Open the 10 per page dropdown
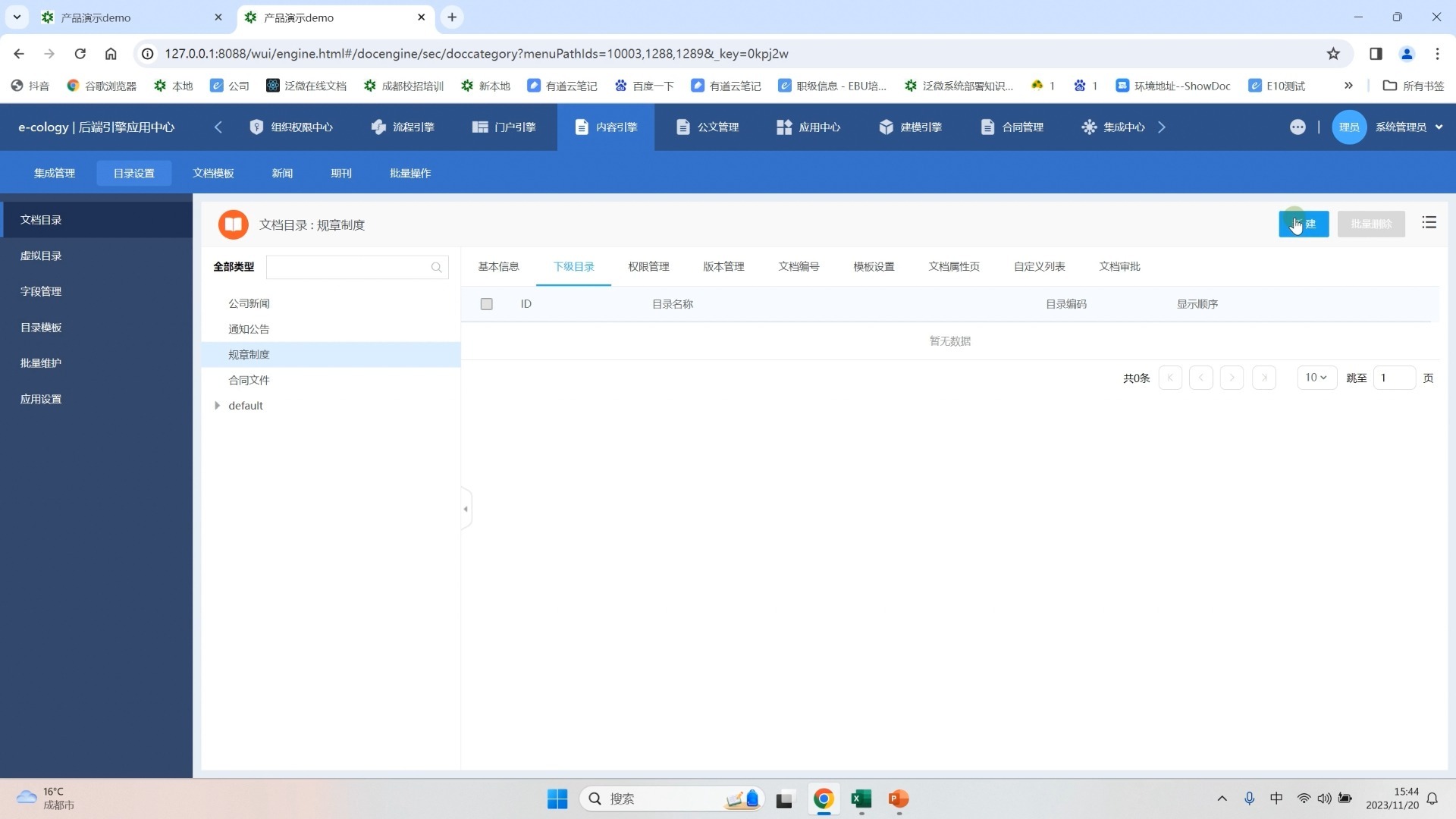The image size is (1456, 819). click(x=1316, y=378)
